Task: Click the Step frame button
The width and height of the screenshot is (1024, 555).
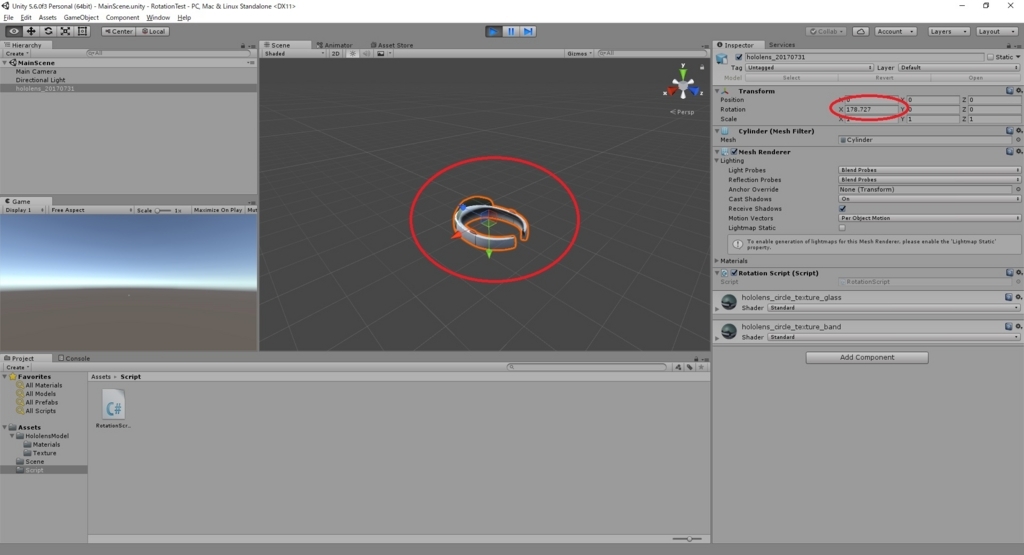Action: [528, 31]
